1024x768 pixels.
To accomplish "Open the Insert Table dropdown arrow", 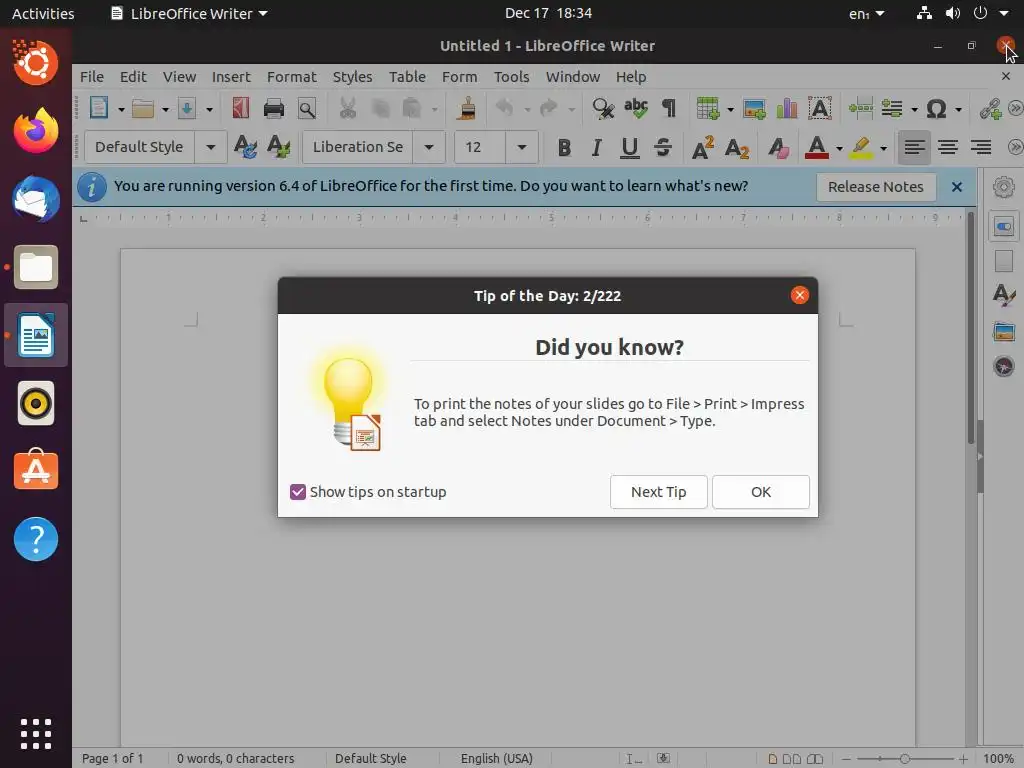I will [730, 109].
